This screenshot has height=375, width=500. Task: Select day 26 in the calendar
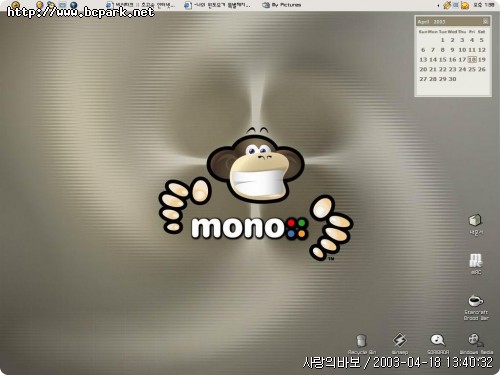tap(482, 69)
